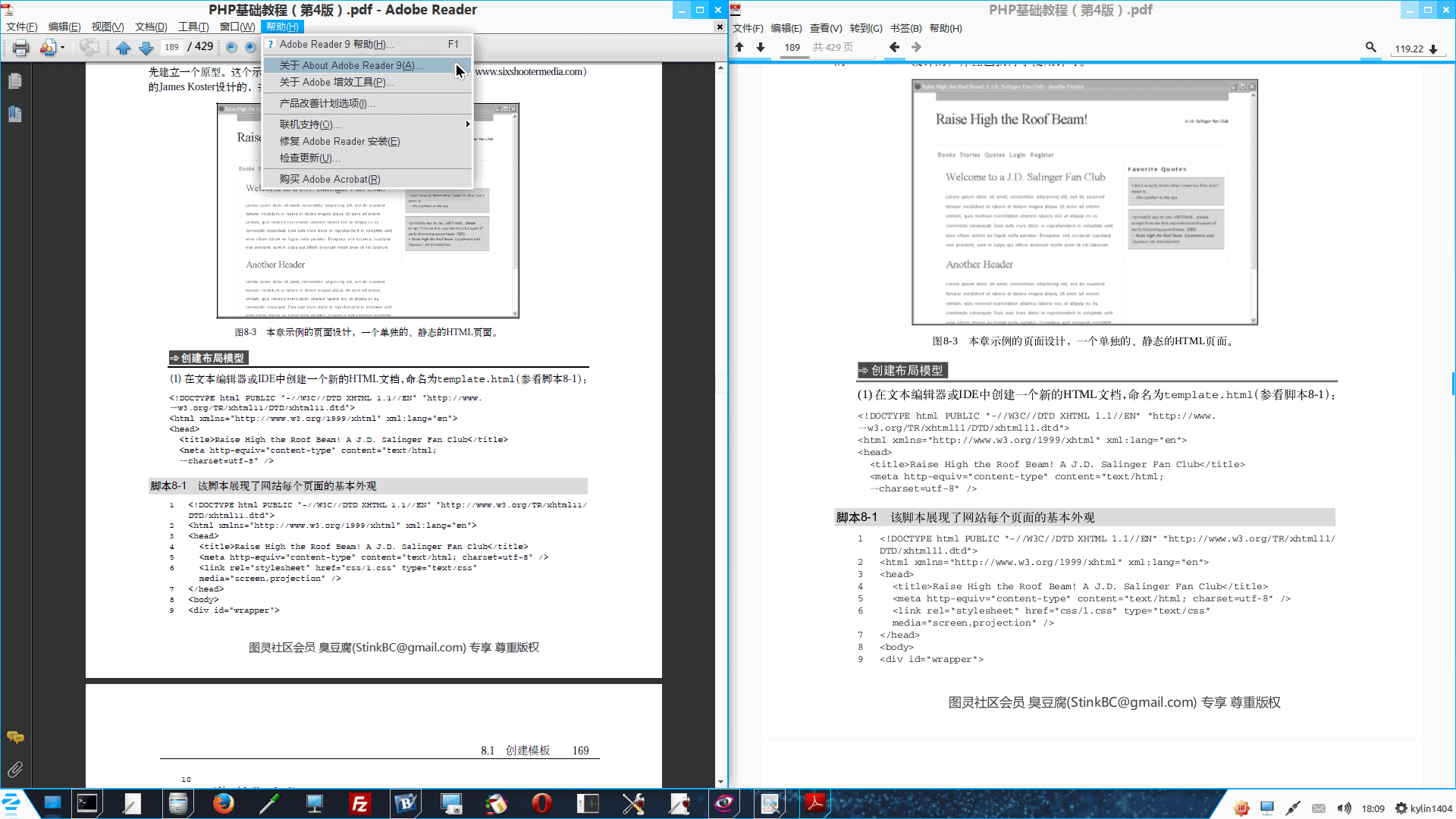This screenshot has height=819, width=1456.
Task: Select '购买 Adobe Acrobat(R)' menu entry
Action: click(368, 179)
